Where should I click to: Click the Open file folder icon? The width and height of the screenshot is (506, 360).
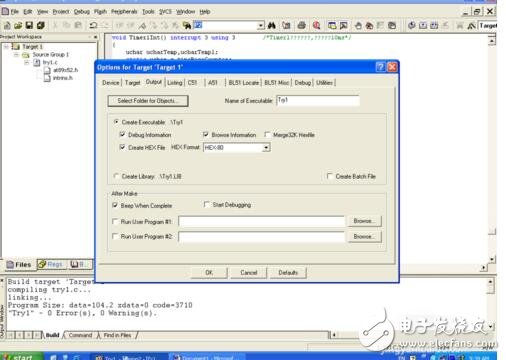pyautogui.click(x=18, y=25)
